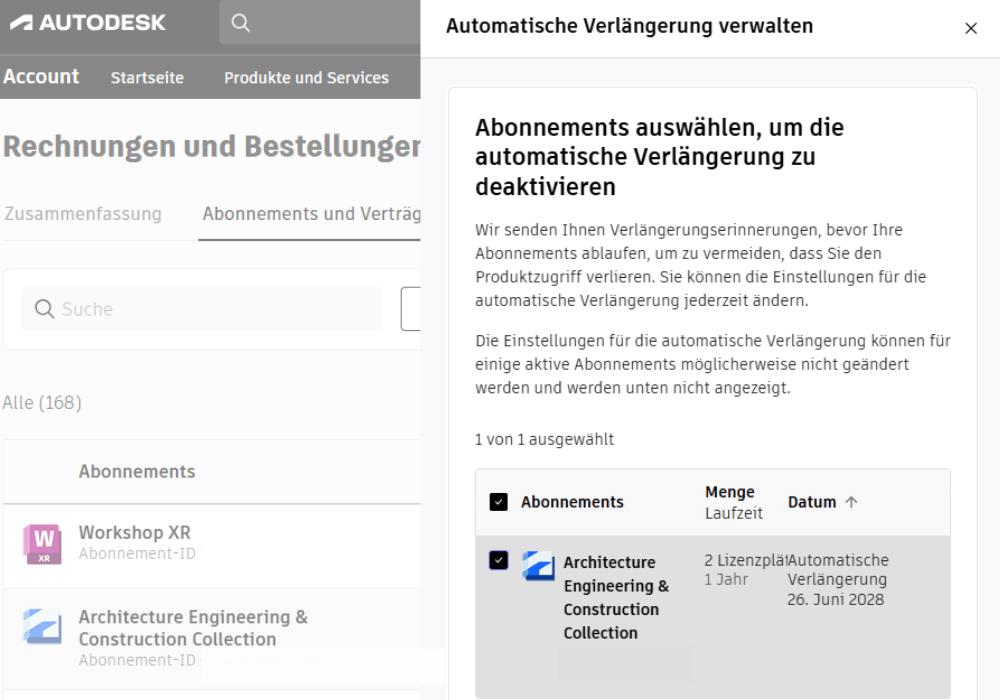Open Produkte und Services menu
Viewport: 1000px width, 700px height.
[306, 78]
